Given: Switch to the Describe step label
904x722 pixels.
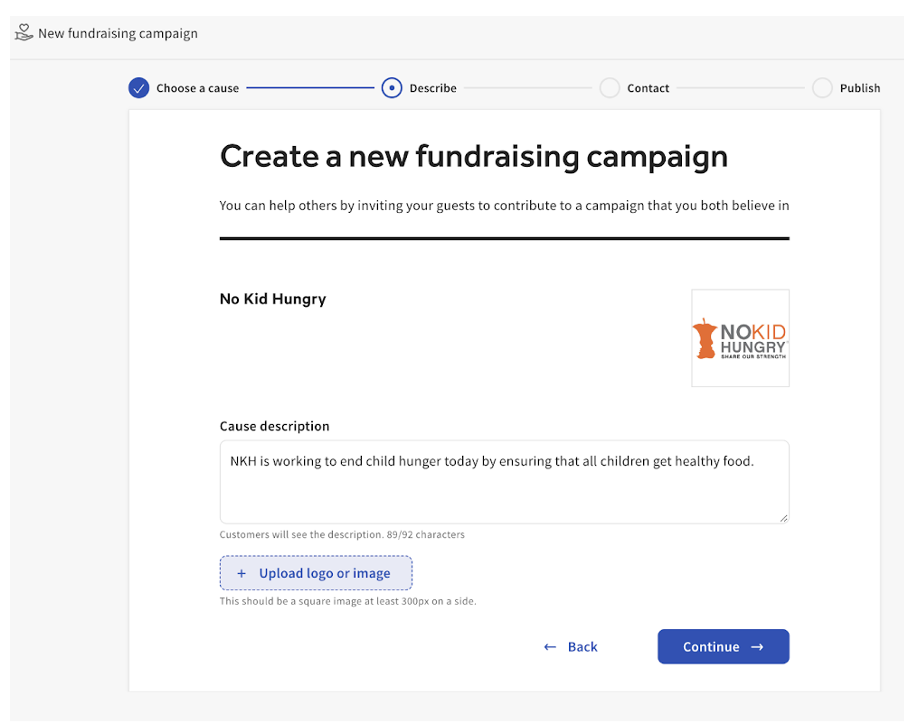Looking at the screenshot, I should click(x=433, y=88).
